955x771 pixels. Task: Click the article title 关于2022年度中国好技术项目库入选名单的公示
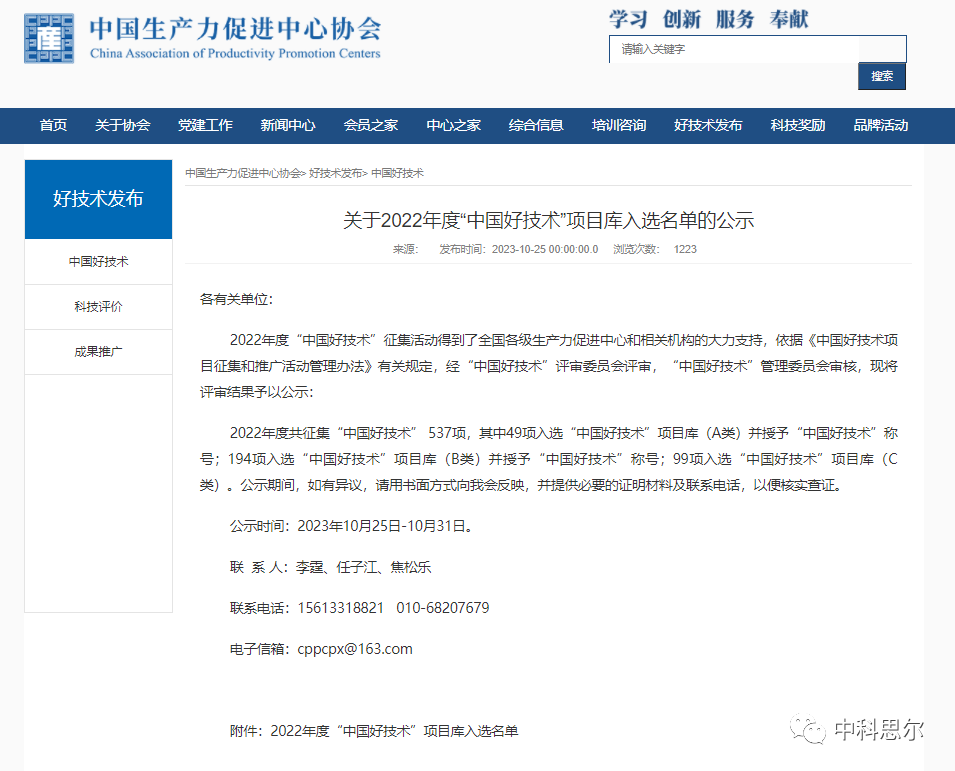(548, 220)
